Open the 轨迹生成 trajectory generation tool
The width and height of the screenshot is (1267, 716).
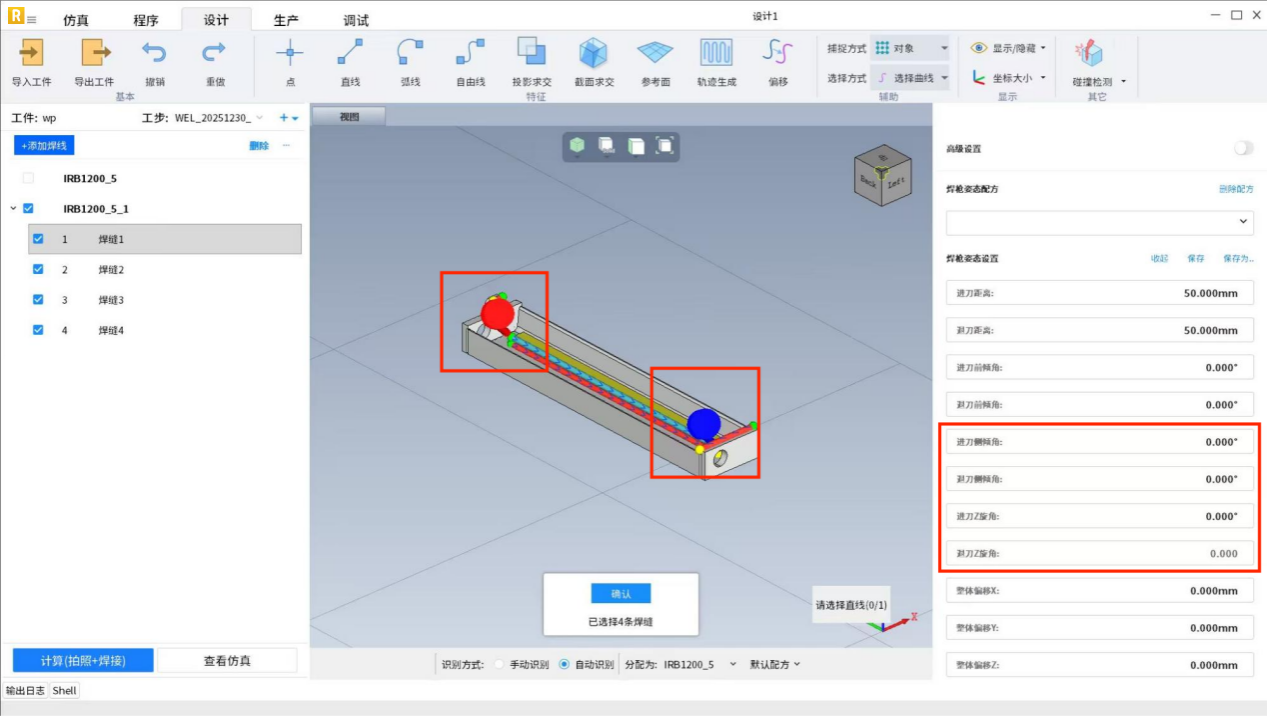716,52
